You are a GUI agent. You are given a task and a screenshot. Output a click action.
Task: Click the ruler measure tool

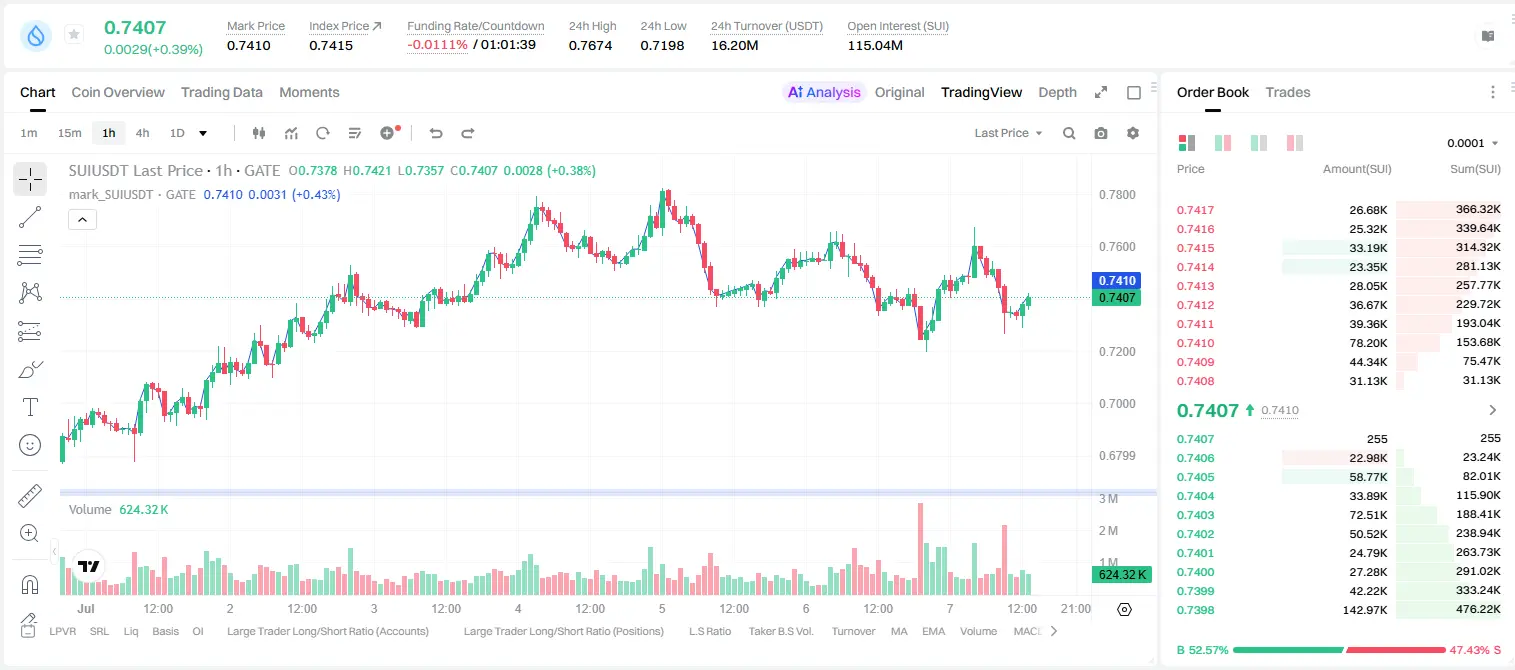pyautogui.click(x=30, y=496)
